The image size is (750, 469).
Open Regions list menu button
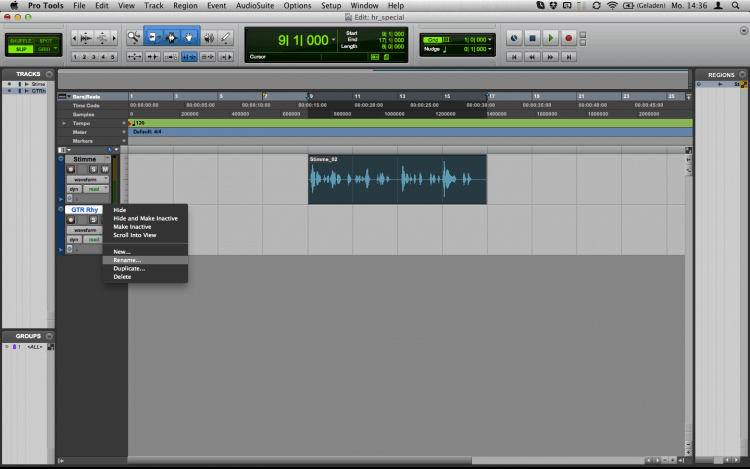pyautogui.click(x=742, y=75)
